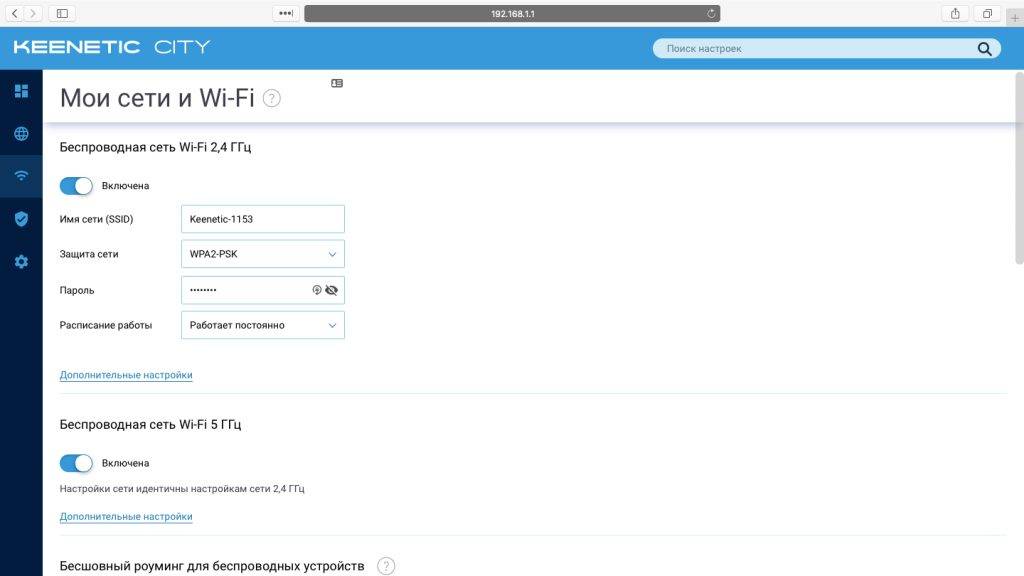Click the Беспроводная сеть Wi-Fi 5 ГГц heading
The image size is (1024, 576).
[x=150, y=424]
